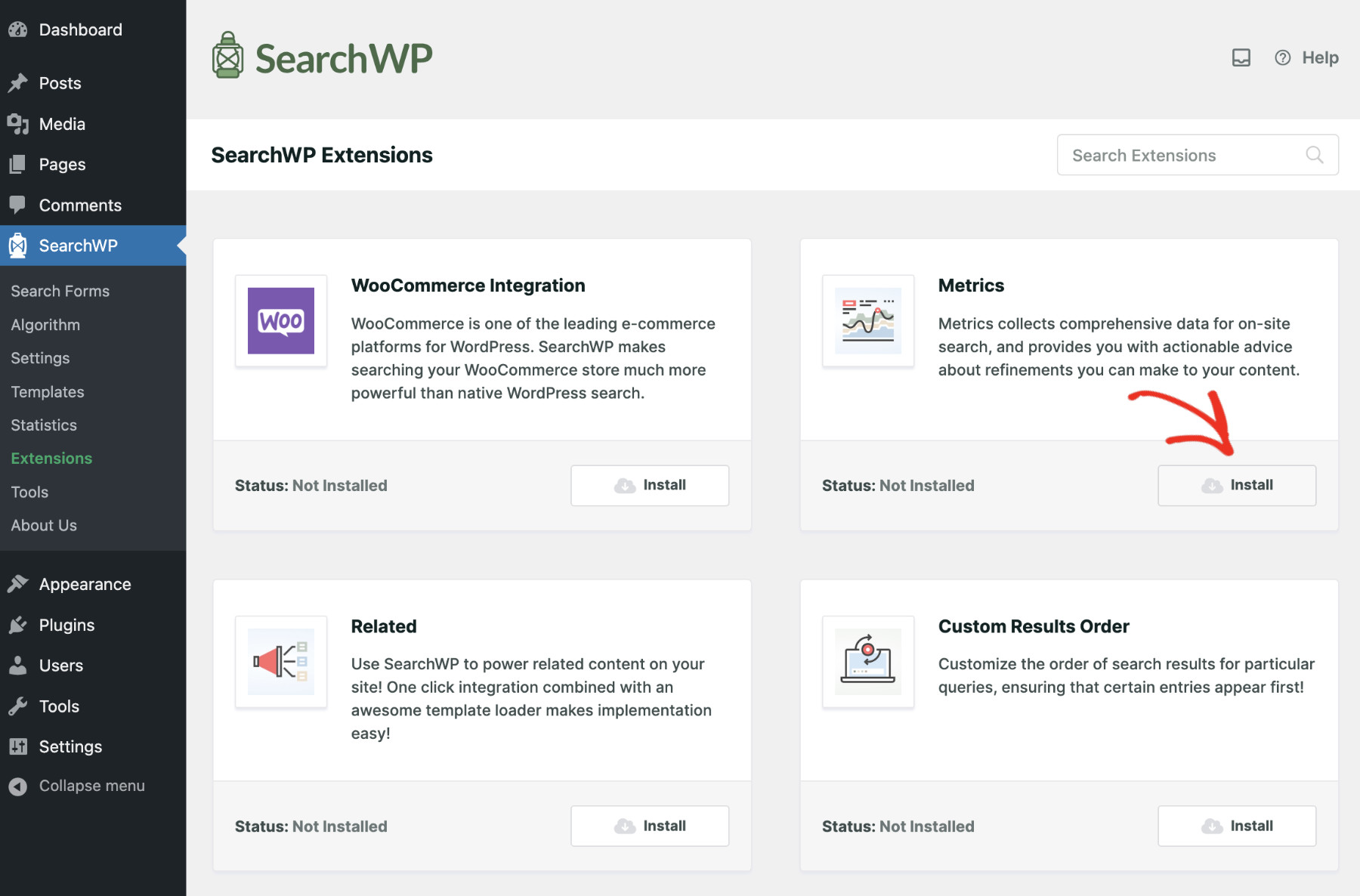The image size is (1360, 896).
Task: Click the SearchWP Extensions page heading
Action: [322, 155]
